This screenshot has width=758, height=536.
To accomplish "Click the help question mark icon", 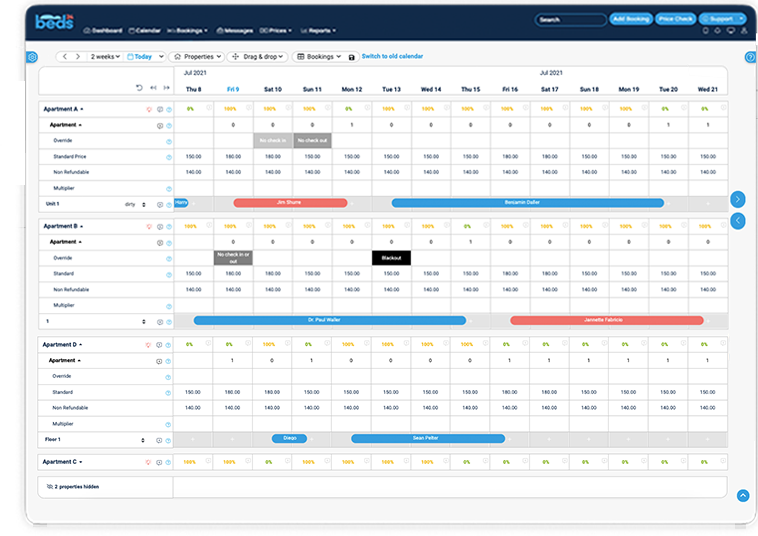I will tap(750, 57).
